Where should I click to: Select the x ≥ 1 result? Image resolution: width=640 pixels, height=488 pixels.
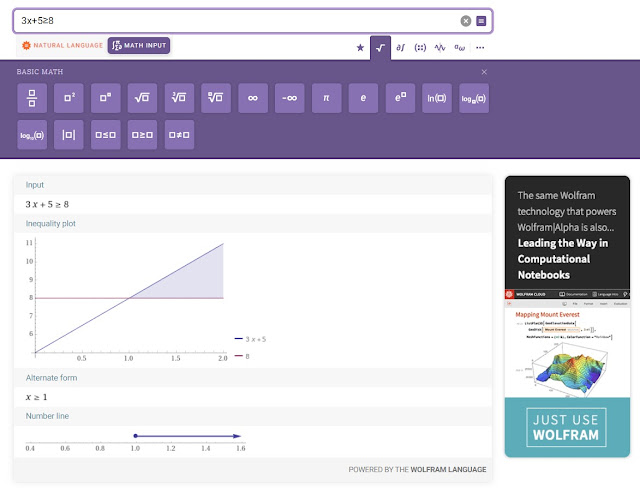click(x=36, y=397)
